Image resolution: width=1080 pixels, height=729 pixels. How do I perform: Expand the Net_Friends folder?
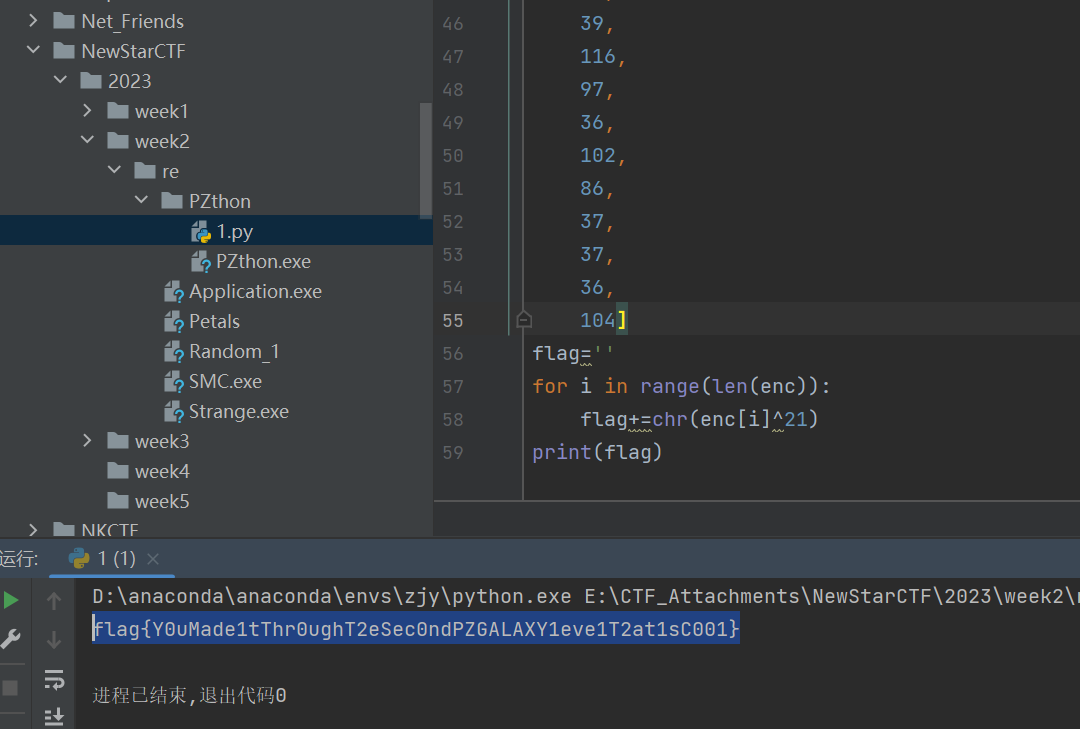pyautogui.click(x=33, y=21)
